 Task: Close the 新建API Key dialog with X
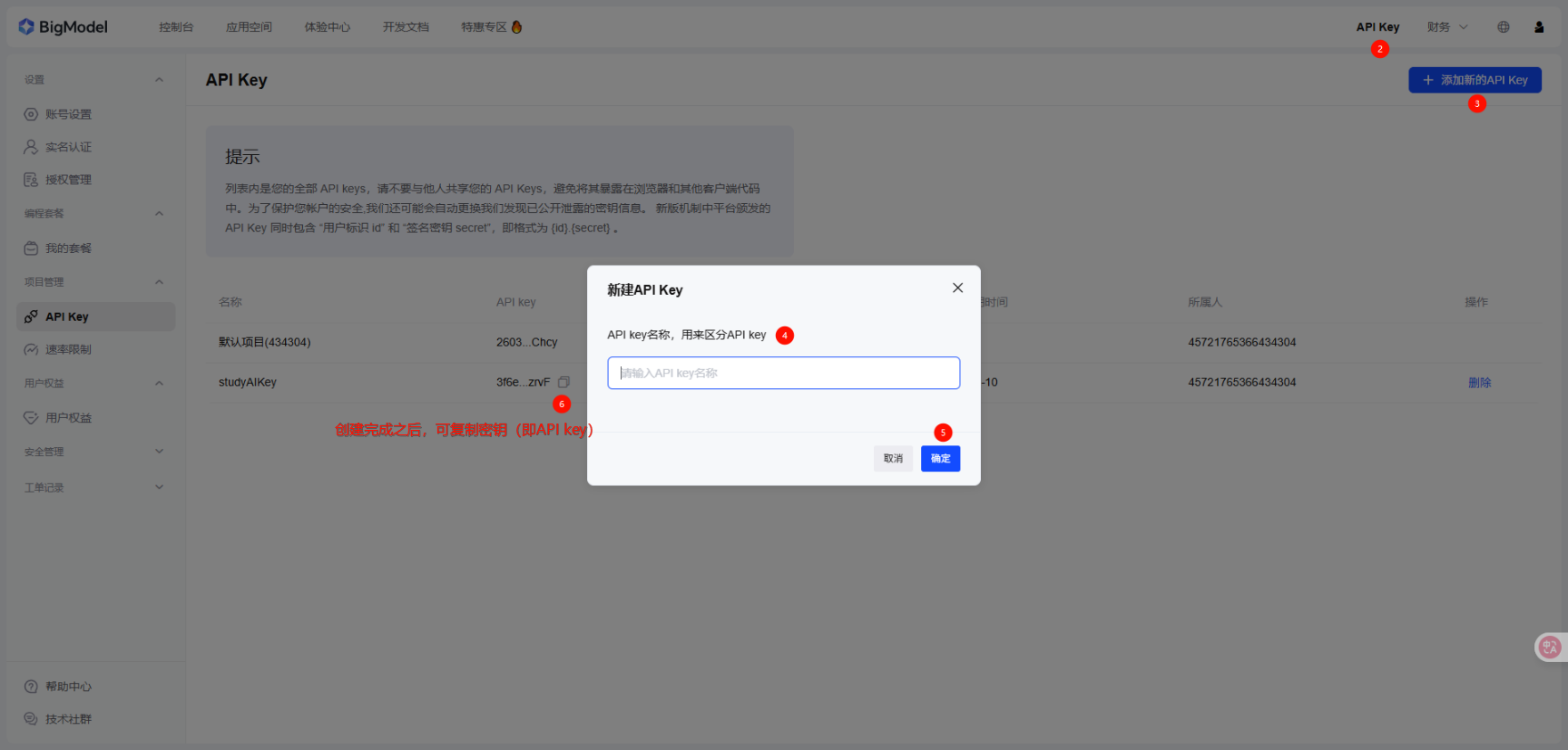pyautogui.click(x=957, y=287)
